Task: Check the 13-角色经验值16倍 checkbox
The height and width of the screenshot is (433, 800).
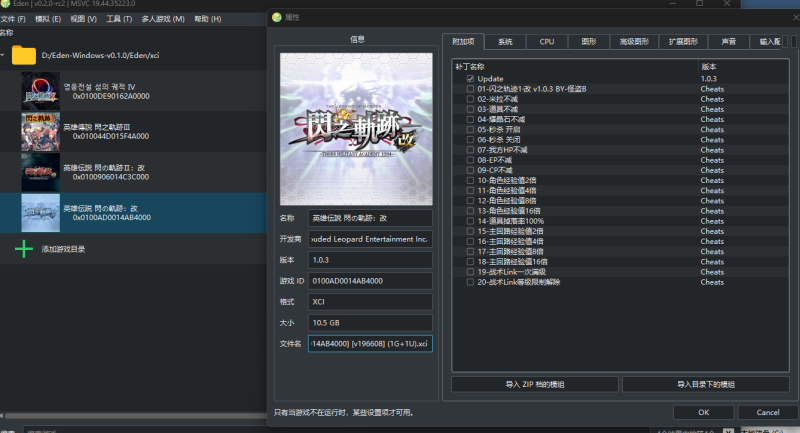Action: (x=470, y=211)
